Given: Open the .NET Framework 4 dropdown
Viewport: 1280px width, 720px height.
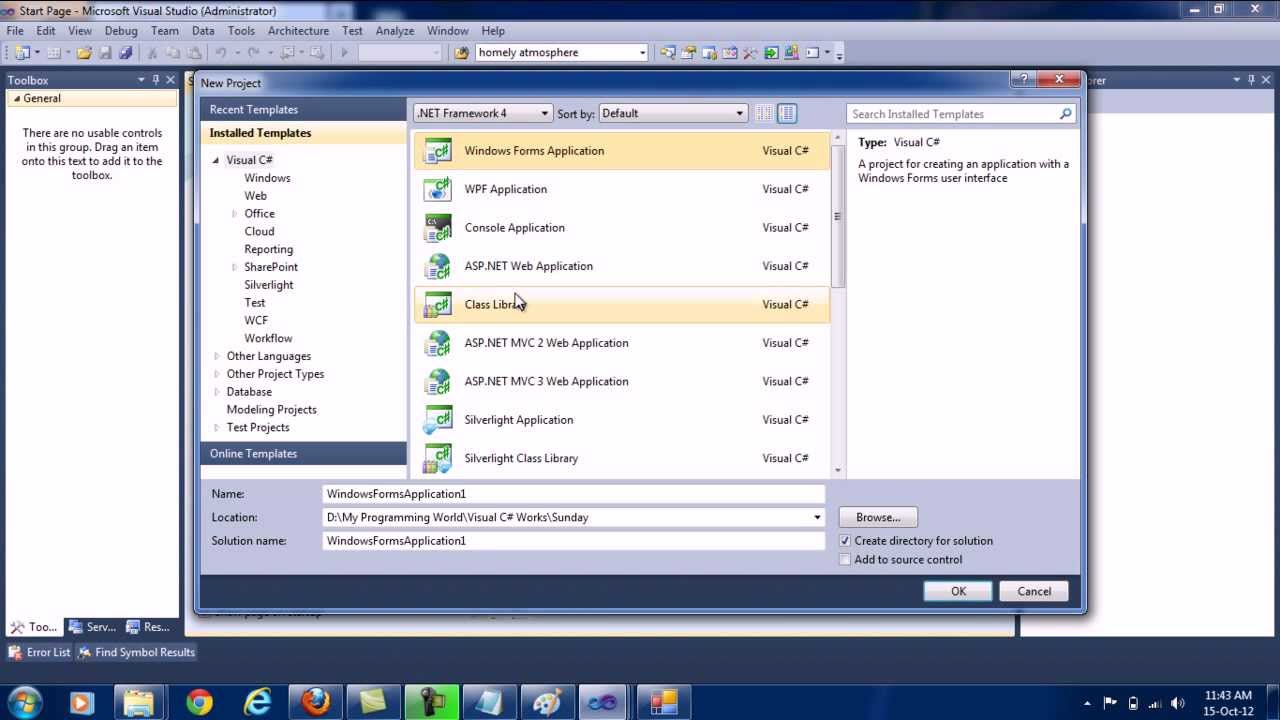Looking at the screenshot, I should 482,113.
